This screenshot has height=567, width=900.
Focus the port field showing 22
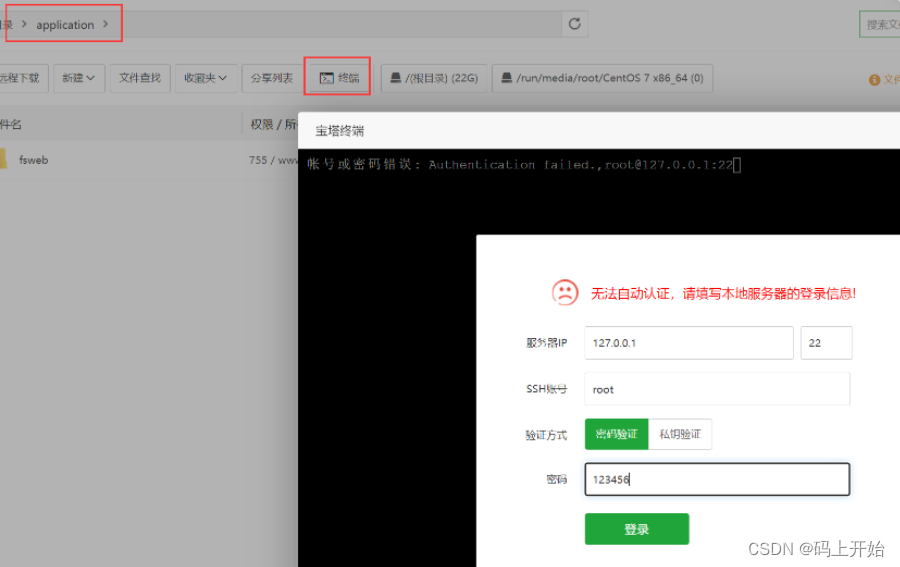pyautogui.click(x=826, y=343)
